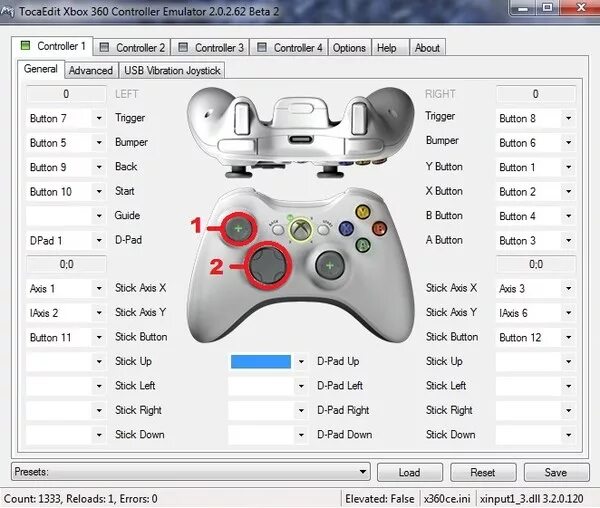Screen dimensions: 600x508
Task: Click the green status icon on Controller 1 tab
Action: [x=25, y=46]
